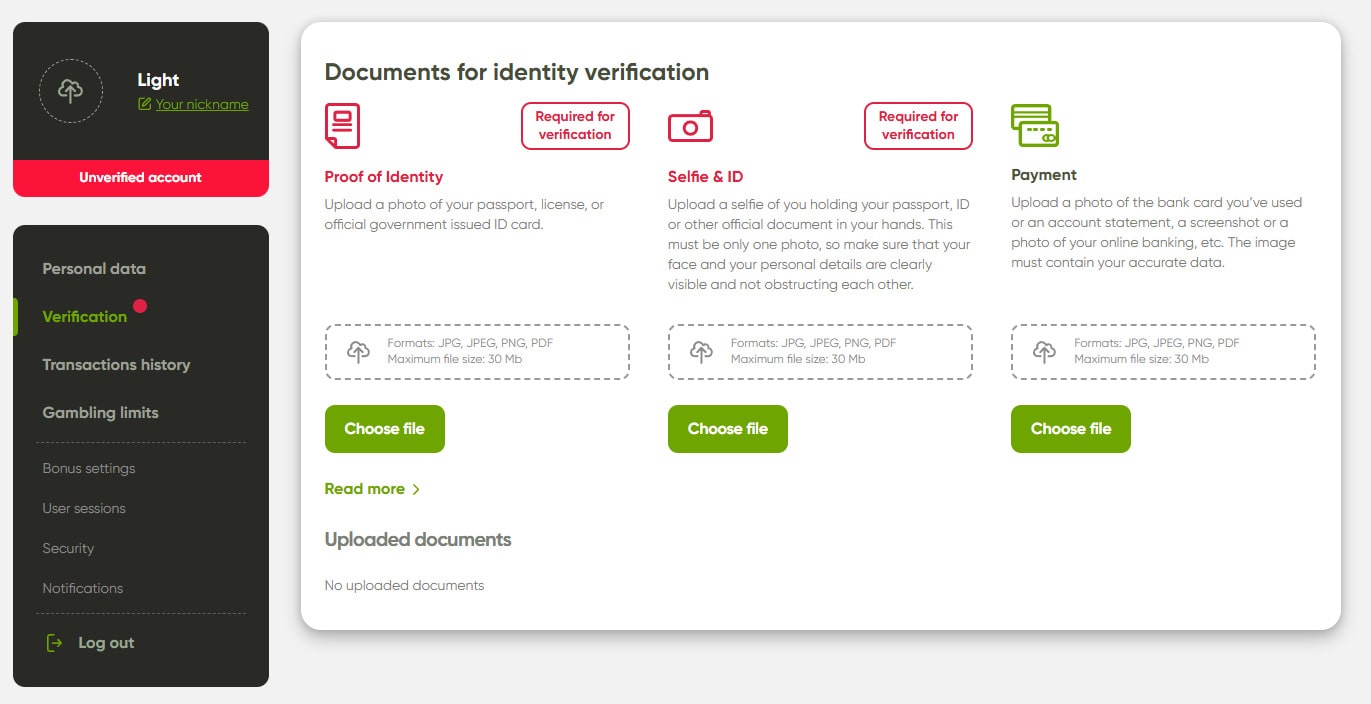The image size is (1371, 704).
Task: Expand the Read more chevron arrow
Action: 416,489
